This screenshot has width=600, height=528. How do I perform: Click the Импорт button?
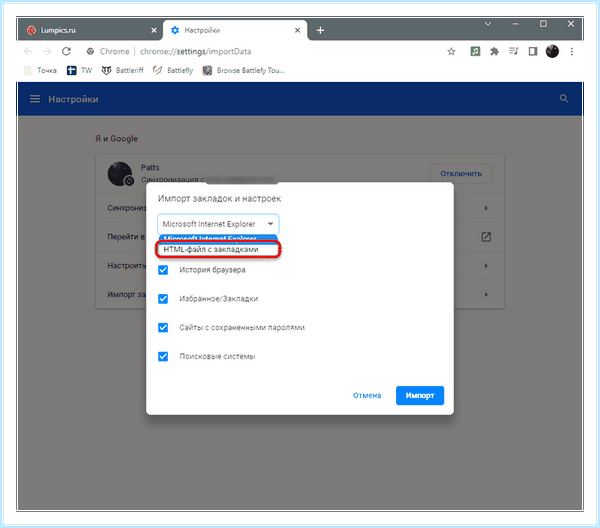coord(420,395)
